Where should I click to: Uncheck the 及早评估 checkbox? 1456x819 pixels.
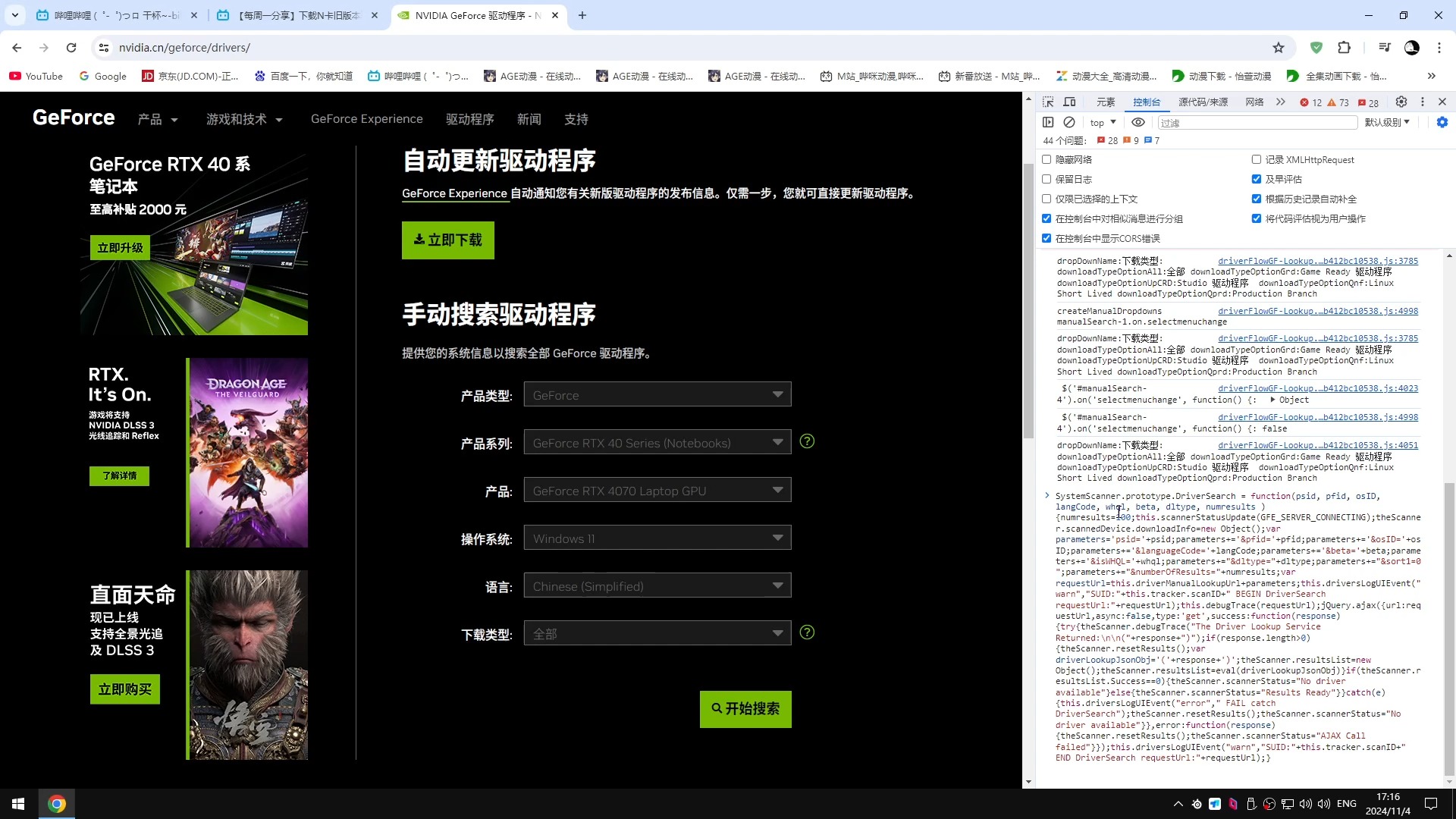point(1257,179)
